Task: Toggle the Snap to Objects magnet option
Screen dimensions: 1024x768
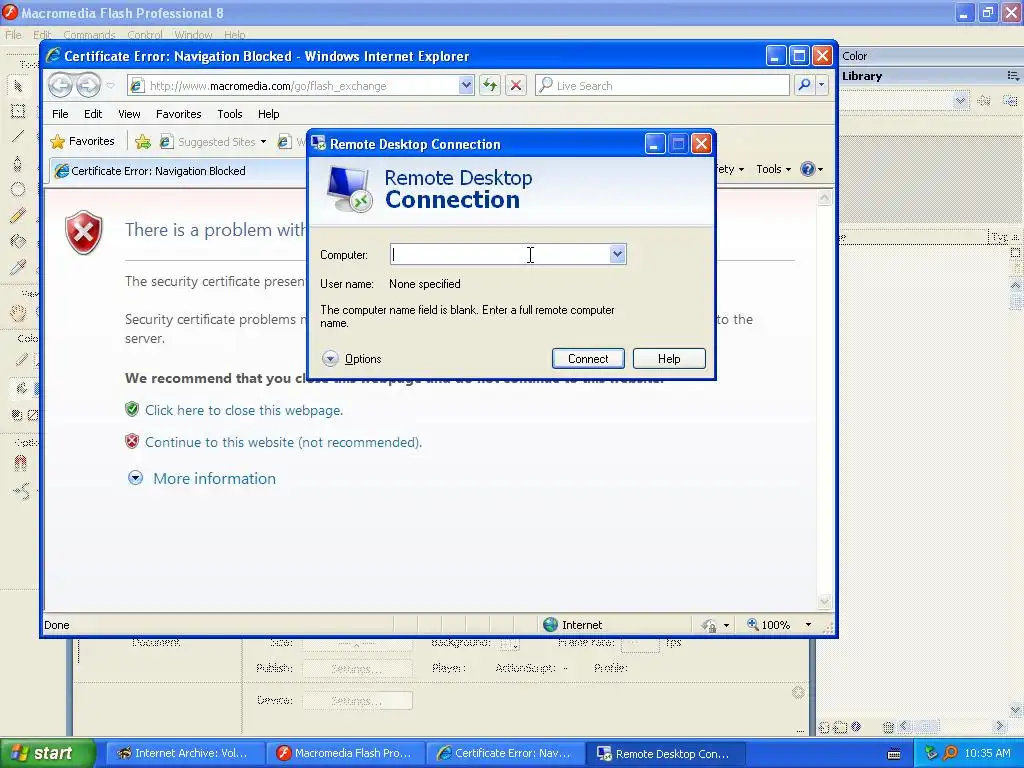Action: (20, 463)
